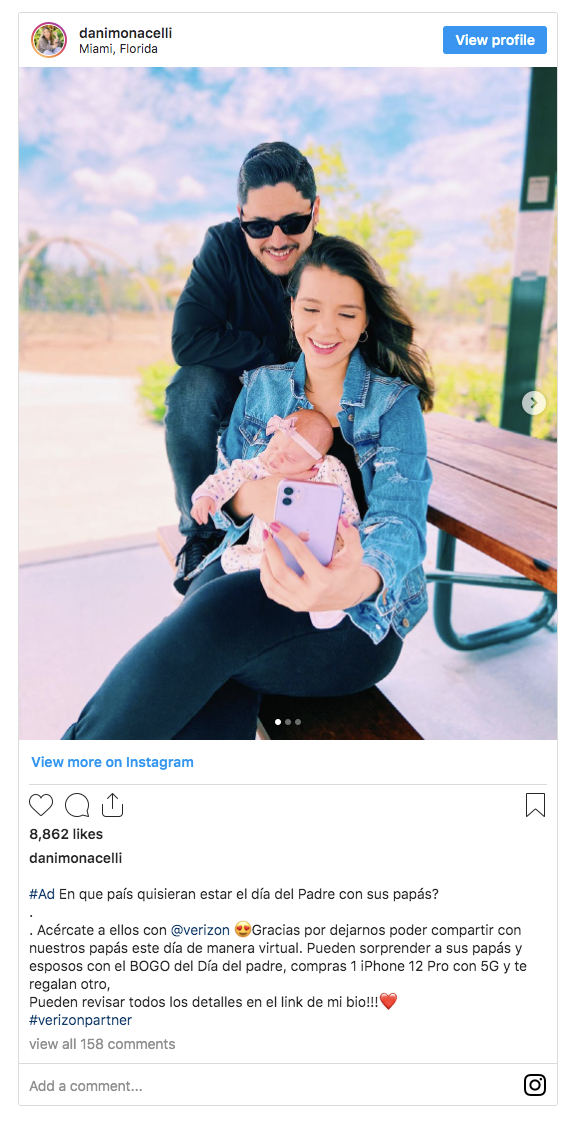
Task: Click the family photo image
Action: [288, 404]
